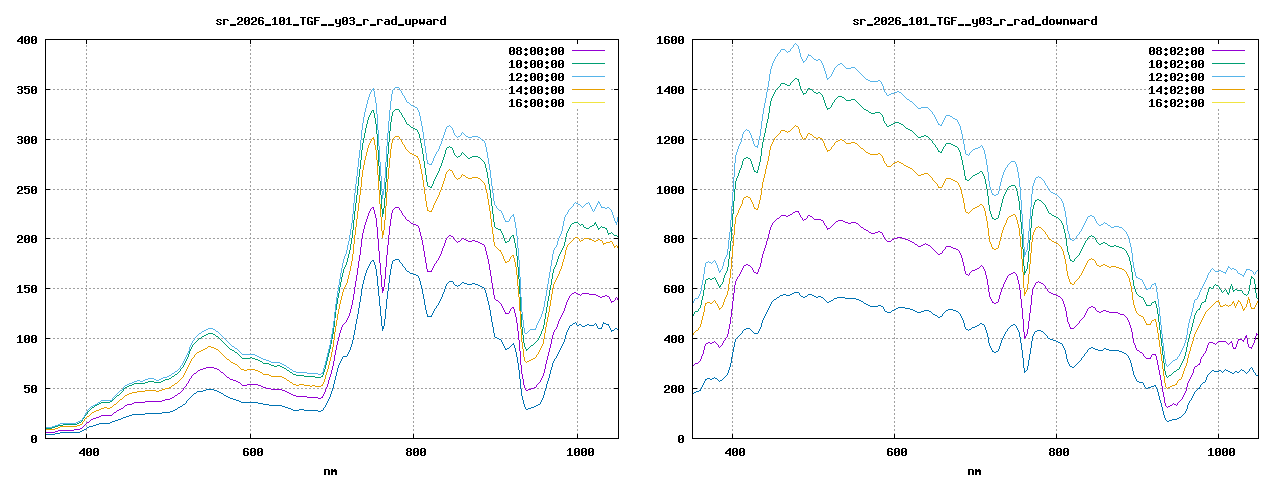Toggle the 12:00:00 legend label in upward plot
This screenshot has width=1280, height=480.
(536, 77)
